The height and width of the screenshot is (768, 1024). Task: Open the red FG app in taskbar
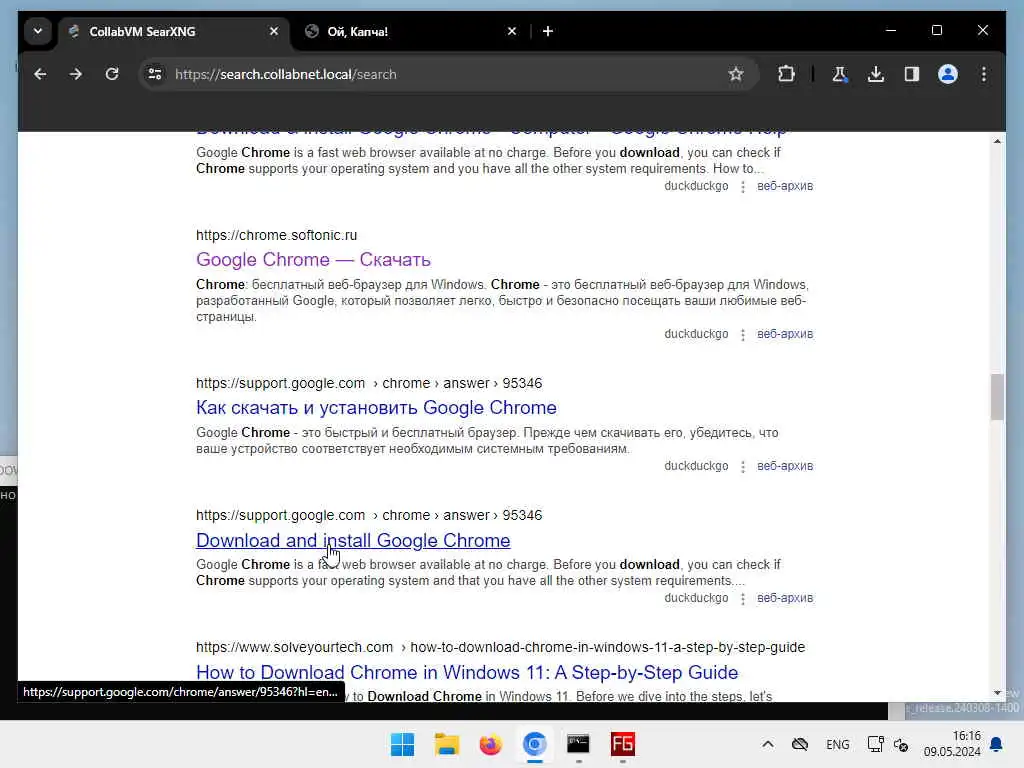pos(622,744)
